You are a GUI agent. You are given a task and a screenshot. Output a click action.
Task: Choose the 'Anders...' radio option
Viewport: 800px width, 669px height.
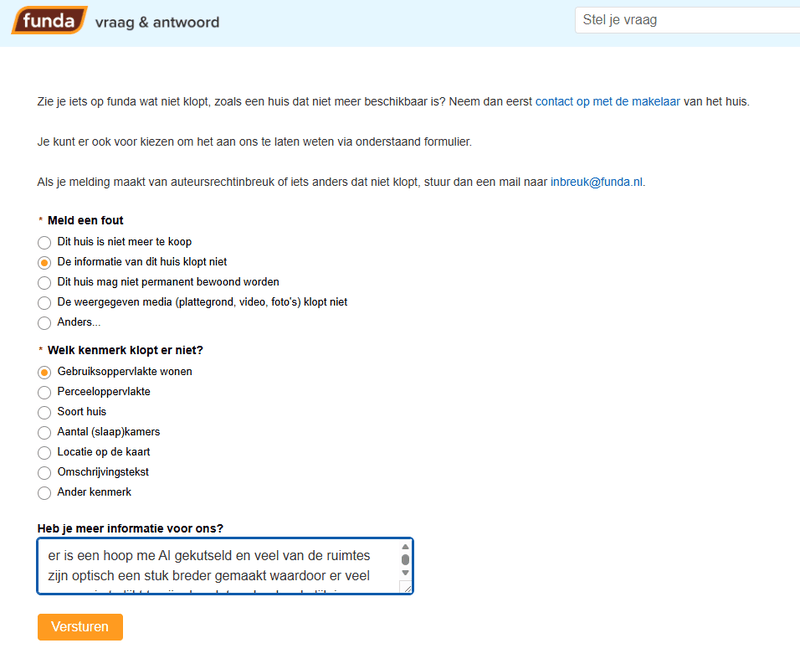pyautogui.click(x=44, y=322)
